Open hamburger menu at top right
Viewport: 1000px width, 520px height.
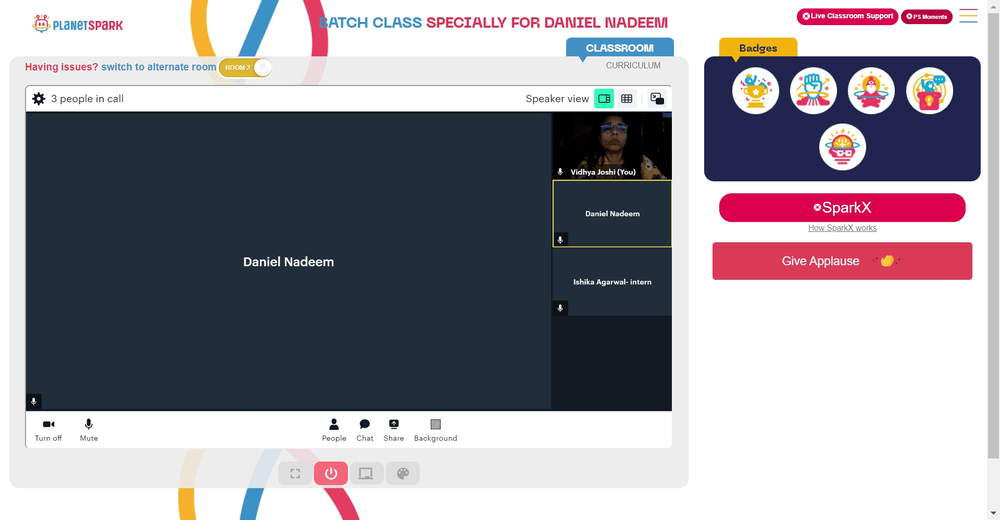(968, 16)
